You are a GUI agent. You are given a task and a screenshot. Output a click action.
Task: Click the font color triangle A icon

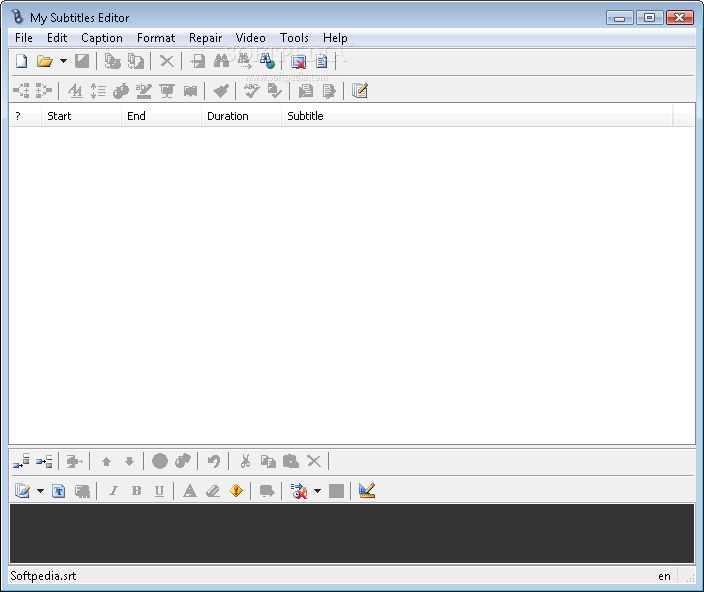(x=190, y=491)
